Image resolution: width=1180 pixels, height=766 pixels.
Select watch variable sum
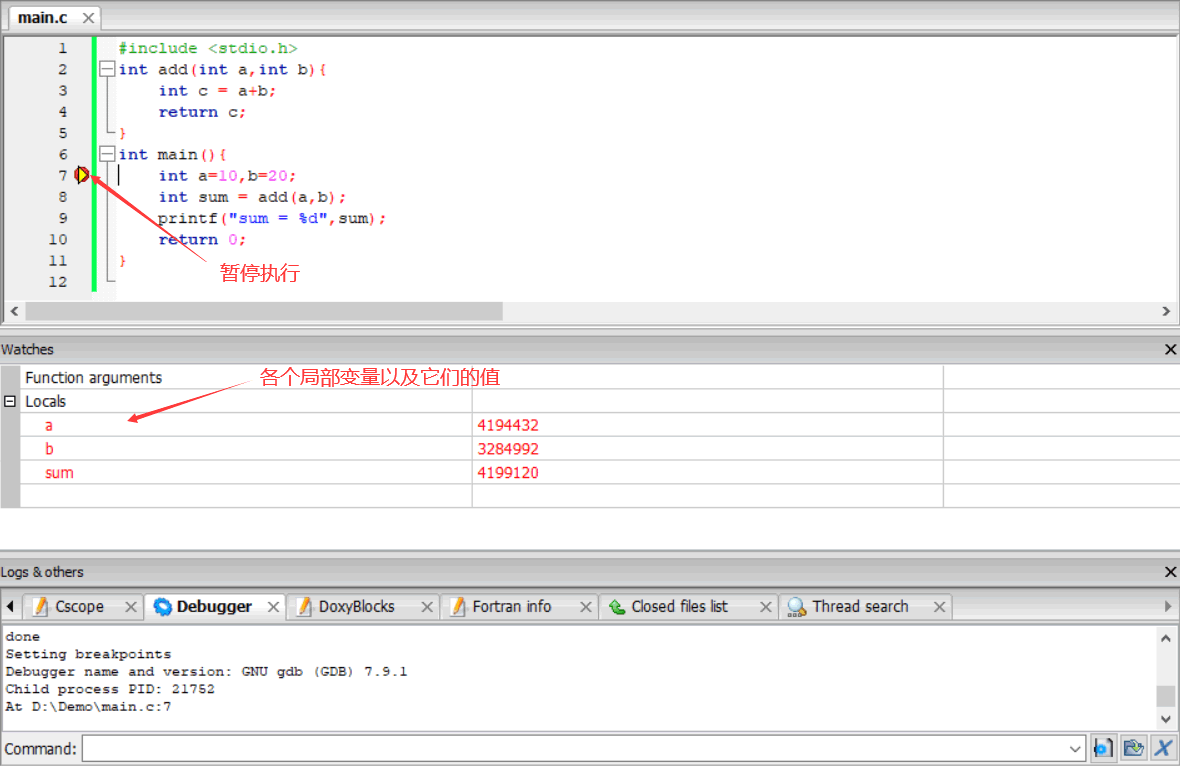tap(59, 473)
